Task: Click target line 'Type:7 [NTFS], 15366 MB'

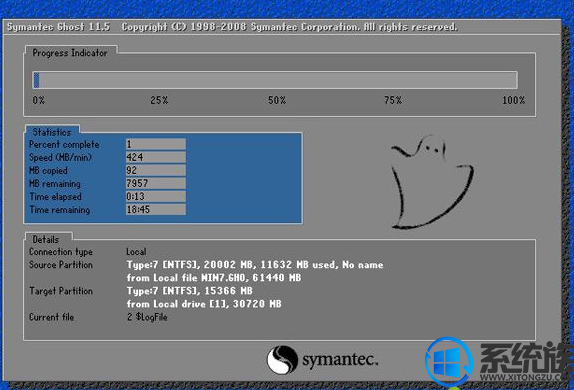Action: click(190, 291)
